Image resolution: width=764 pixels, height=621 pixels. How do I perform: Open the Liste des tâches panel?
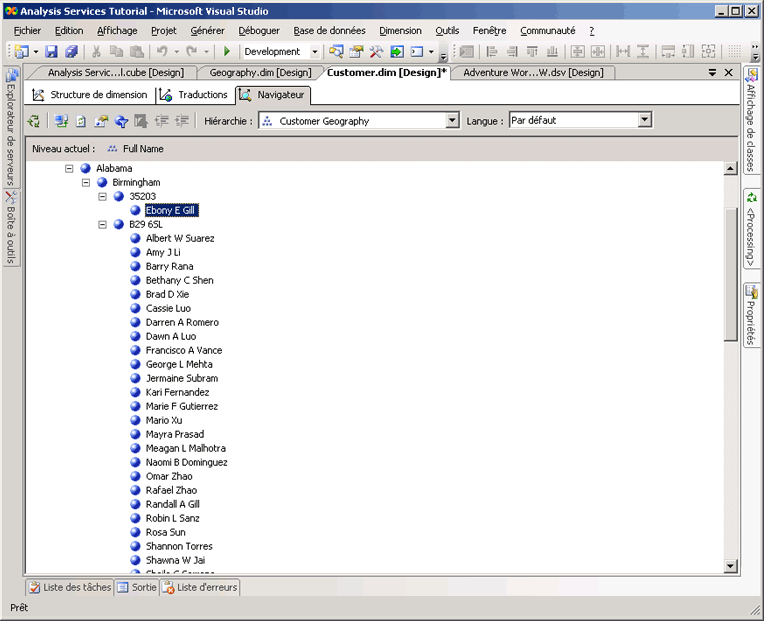click(70, 587)
